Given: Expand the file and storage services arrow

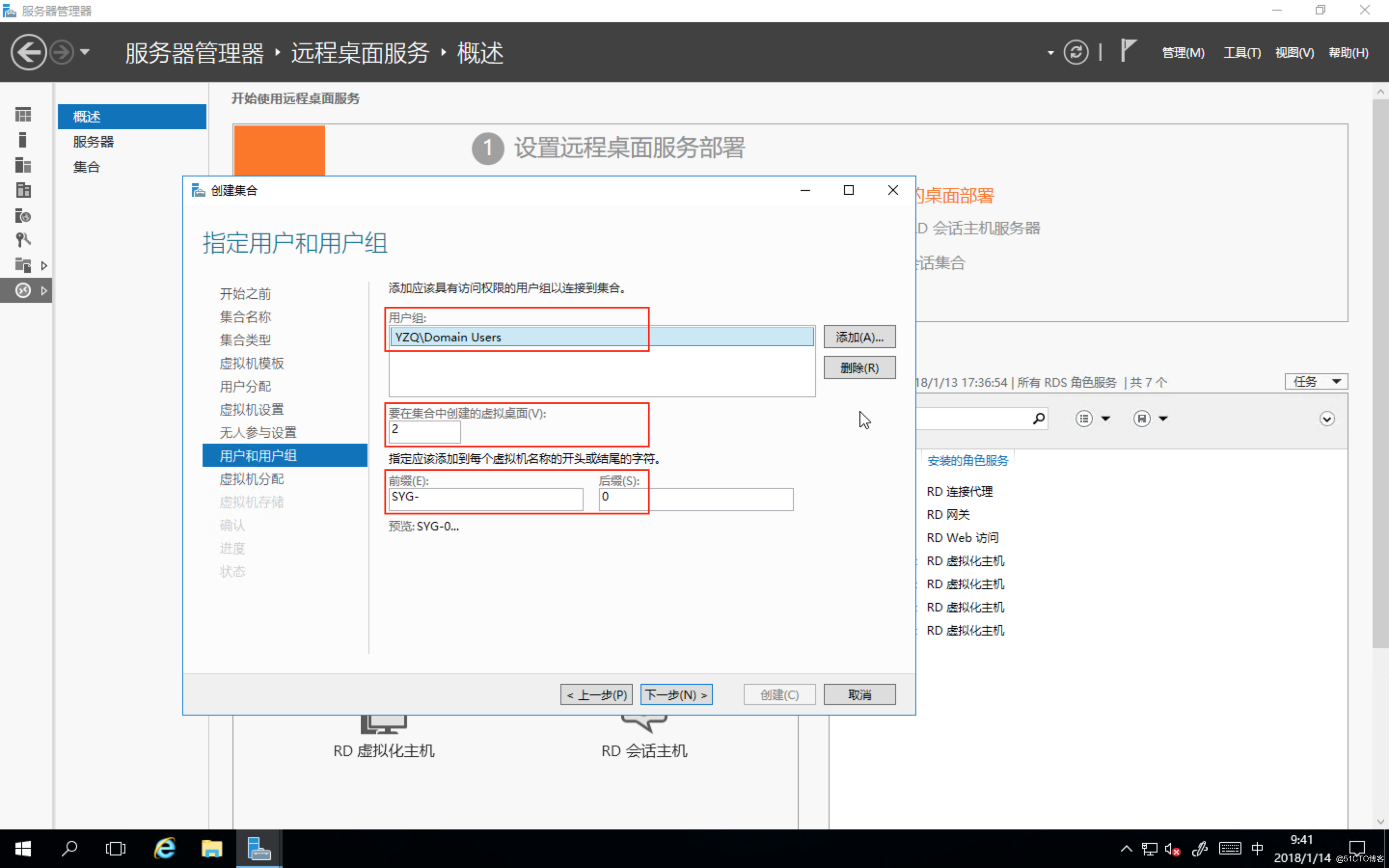Looking at the screenshot, I should tap(44, 266).
